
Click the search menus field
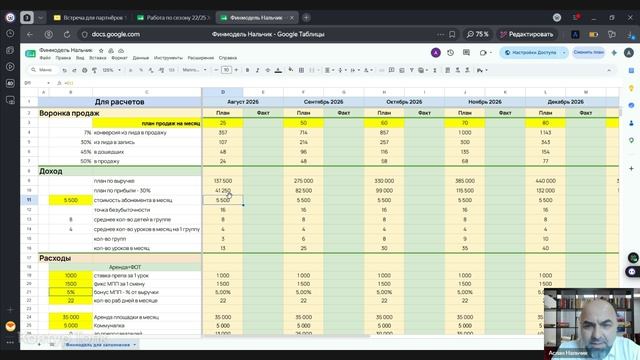point(42,70)
